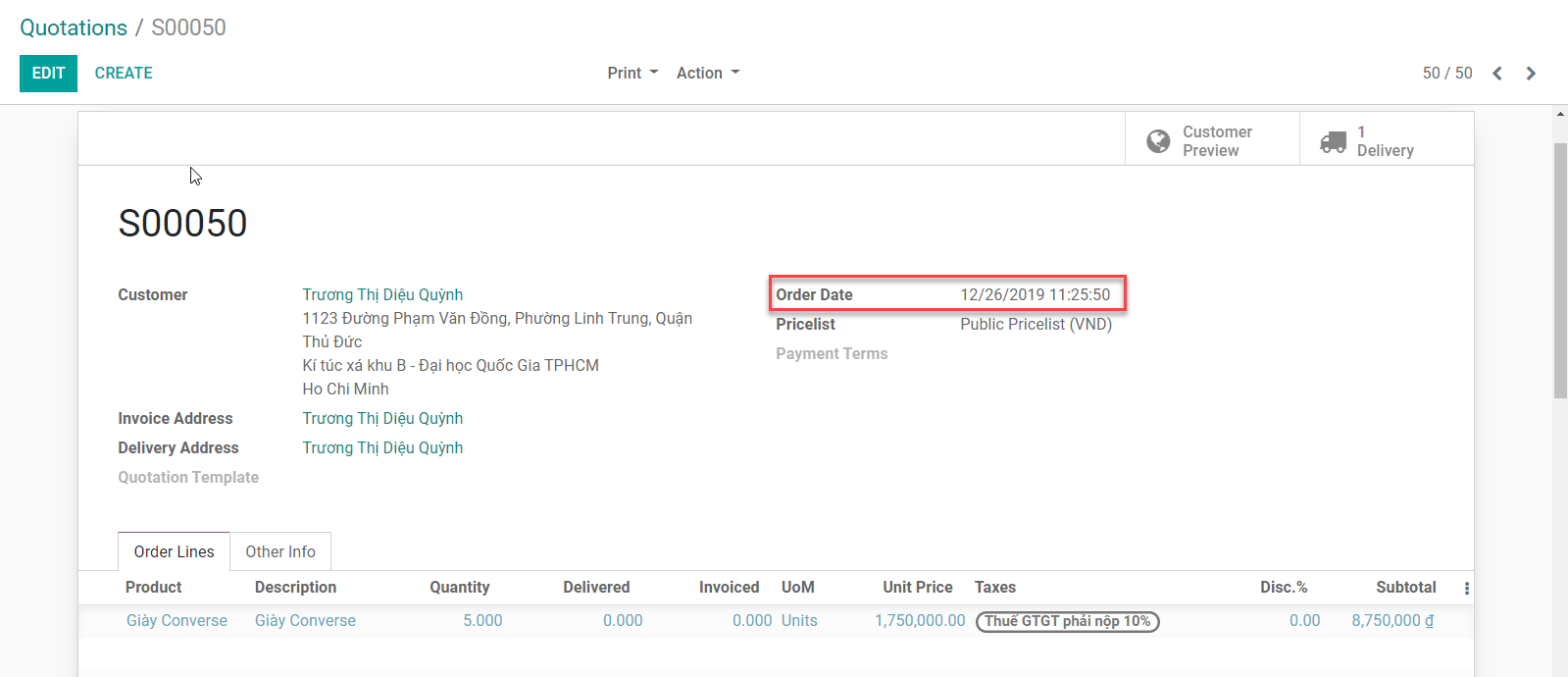Click Giày Converse product link

point(177,620)
